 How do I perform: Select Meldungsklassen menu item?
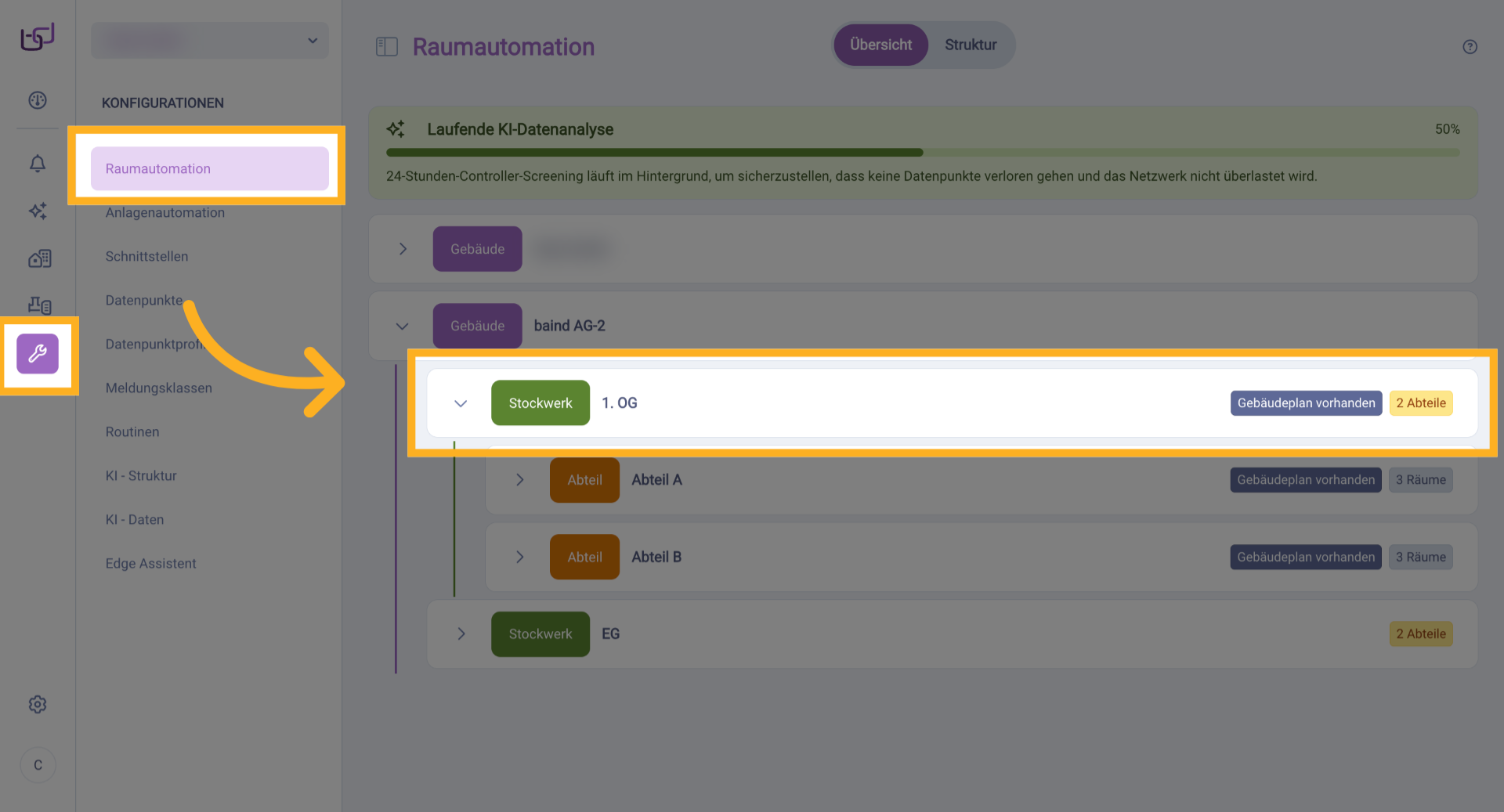[159, 388]
